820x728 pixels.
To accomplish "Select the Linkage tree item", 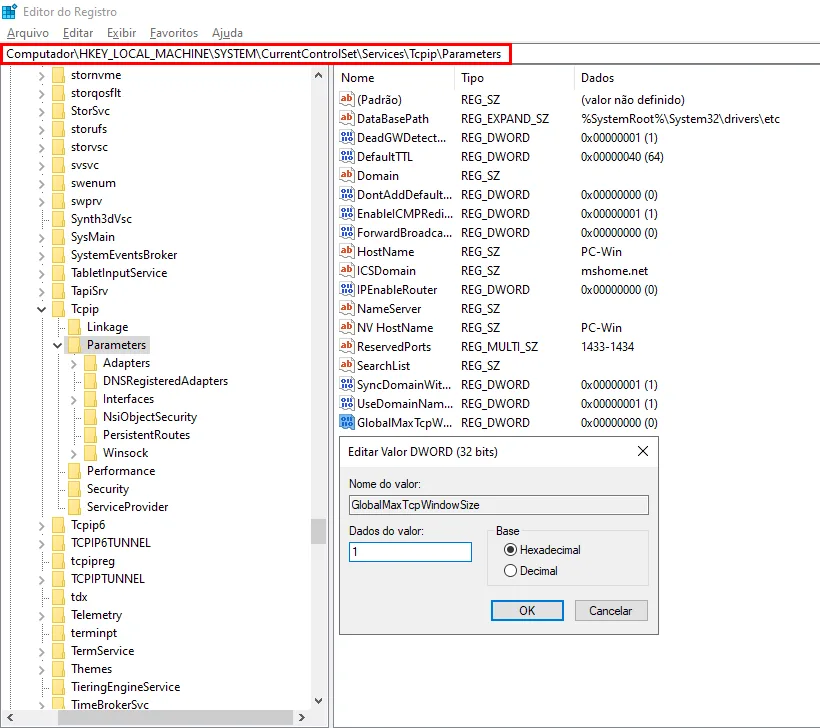I will (x=107, y=327).
